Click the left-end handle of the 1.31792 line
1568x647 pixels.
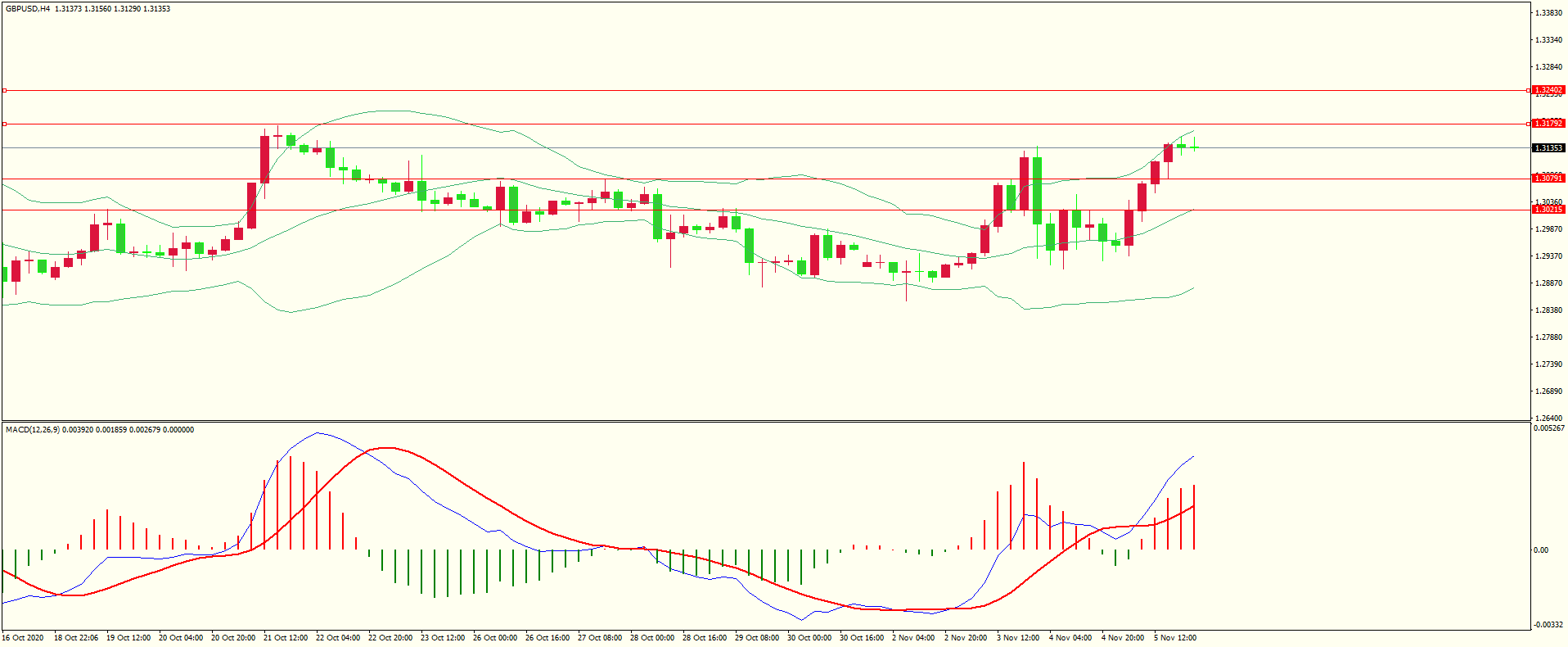pos(4,124)
